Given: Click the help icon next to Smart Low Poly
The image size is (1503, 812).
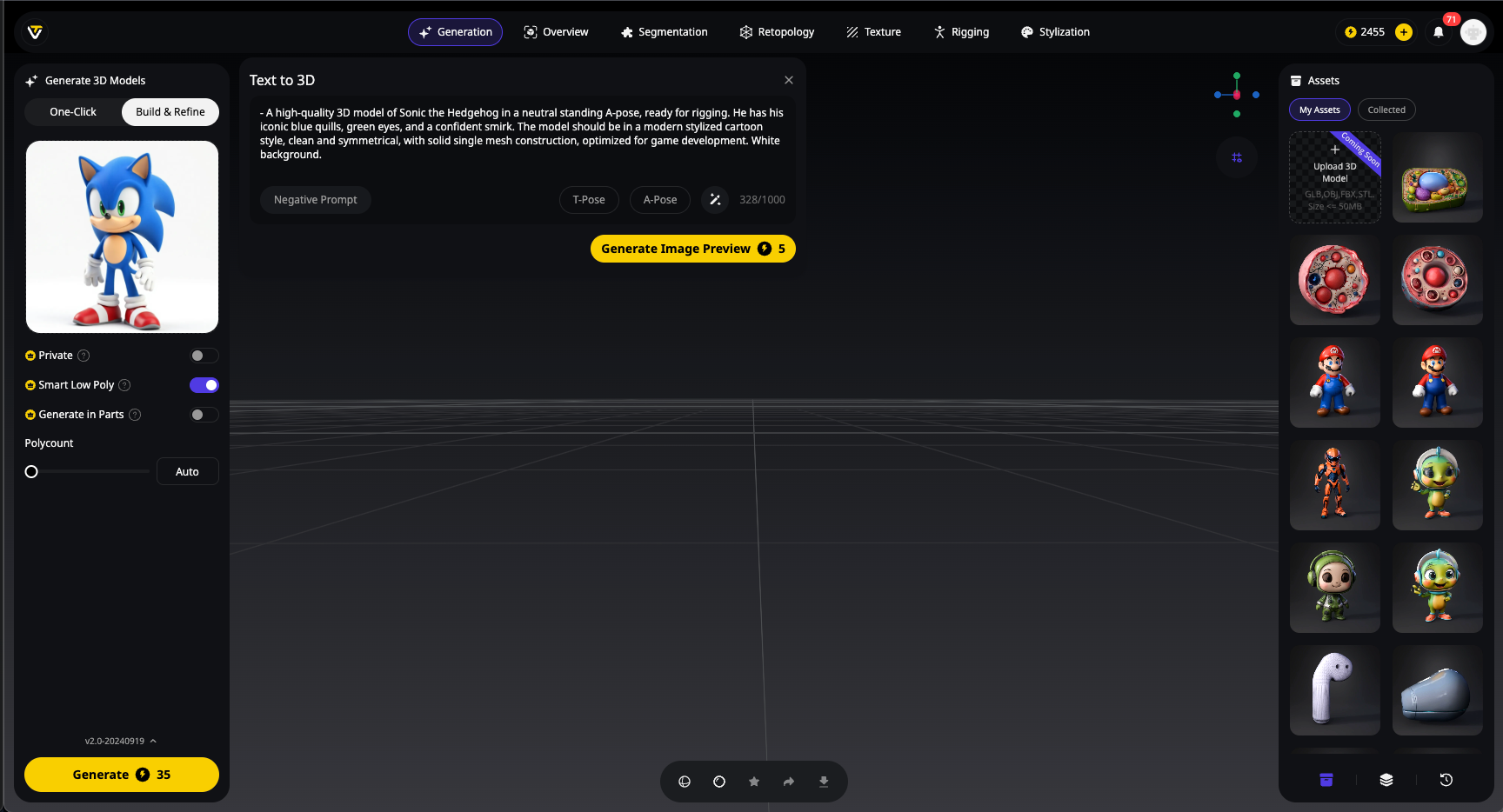Looking at the screenshot, I should pyautogui.click(x=124, y=385).
